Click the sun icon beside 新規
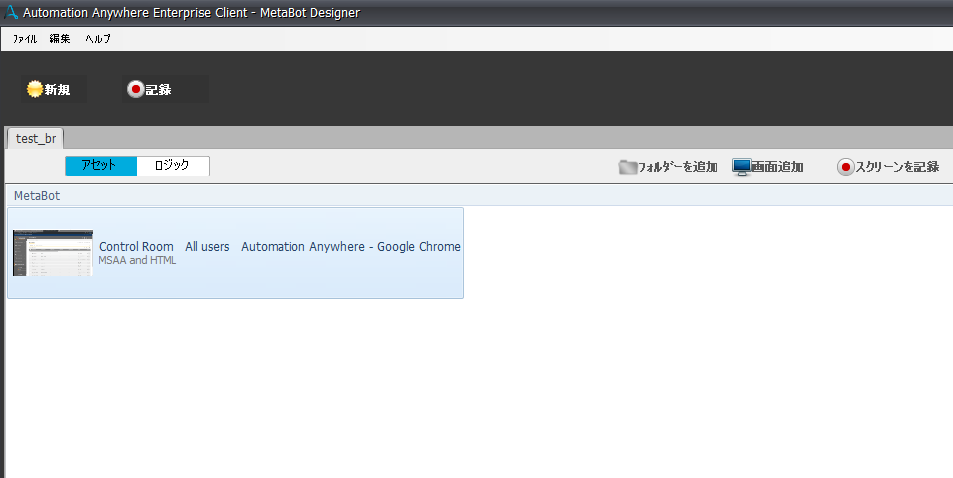 35,89
